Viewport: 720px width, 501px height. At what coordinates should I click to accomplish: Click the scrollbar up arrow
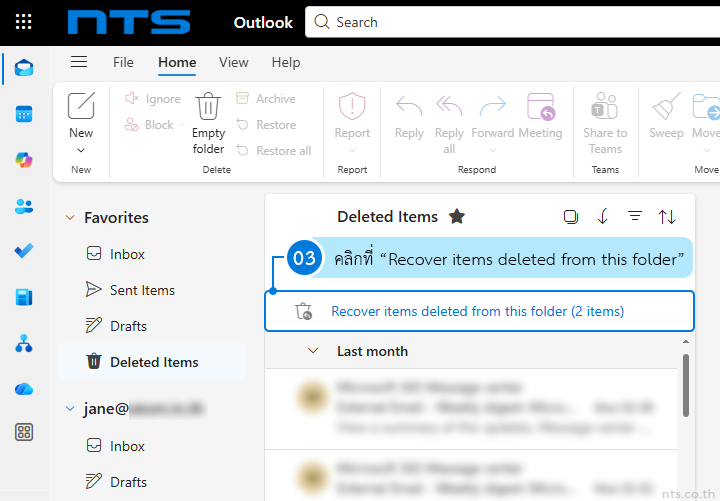point(686,342)
